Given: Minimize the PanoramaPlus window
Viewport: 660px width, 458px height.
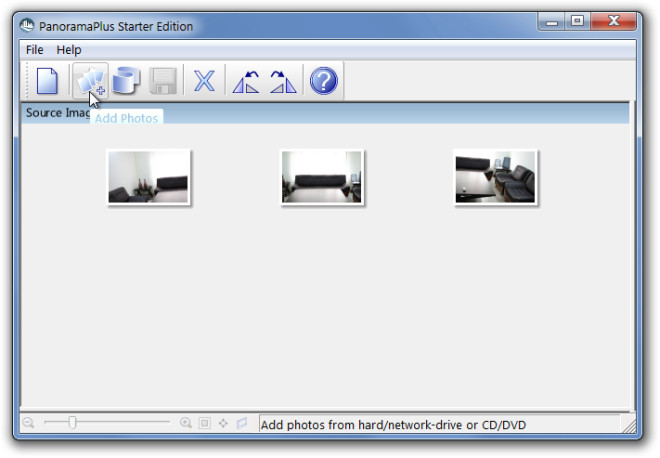Looking at the screenshot, I should click(x=551, y=21).
